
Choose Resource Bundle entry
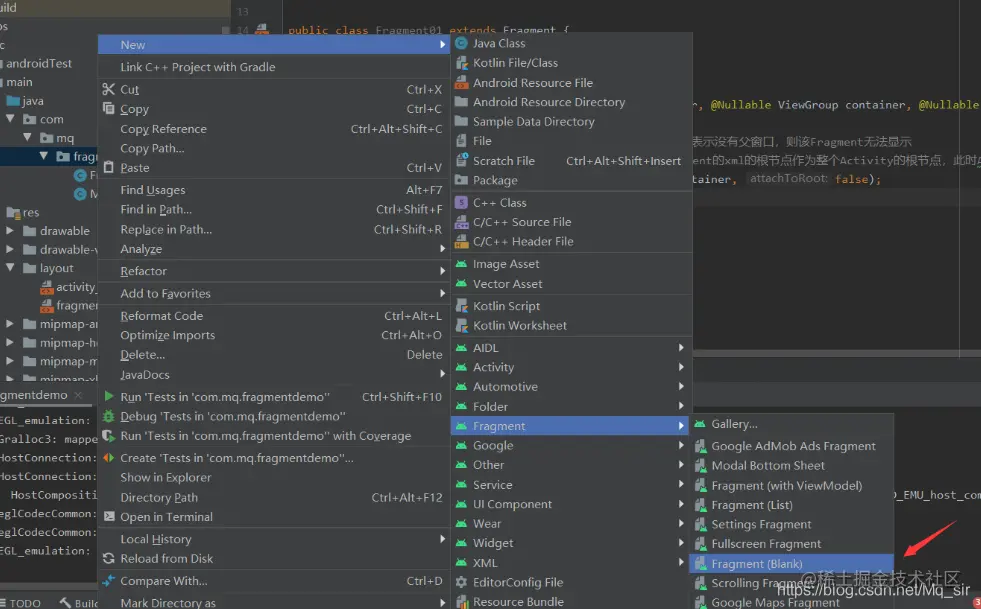pos(569,601)
